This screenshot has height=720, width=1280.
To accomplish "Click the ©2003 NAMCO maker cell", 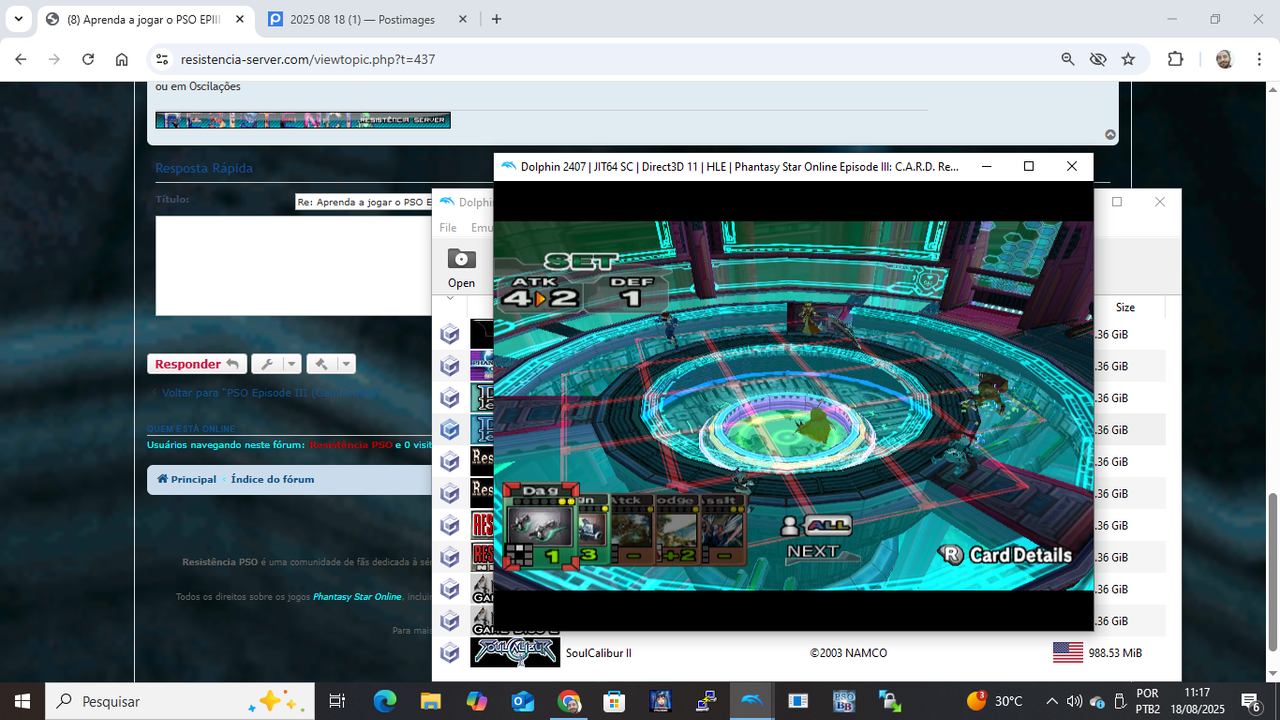I will point(849,653).
